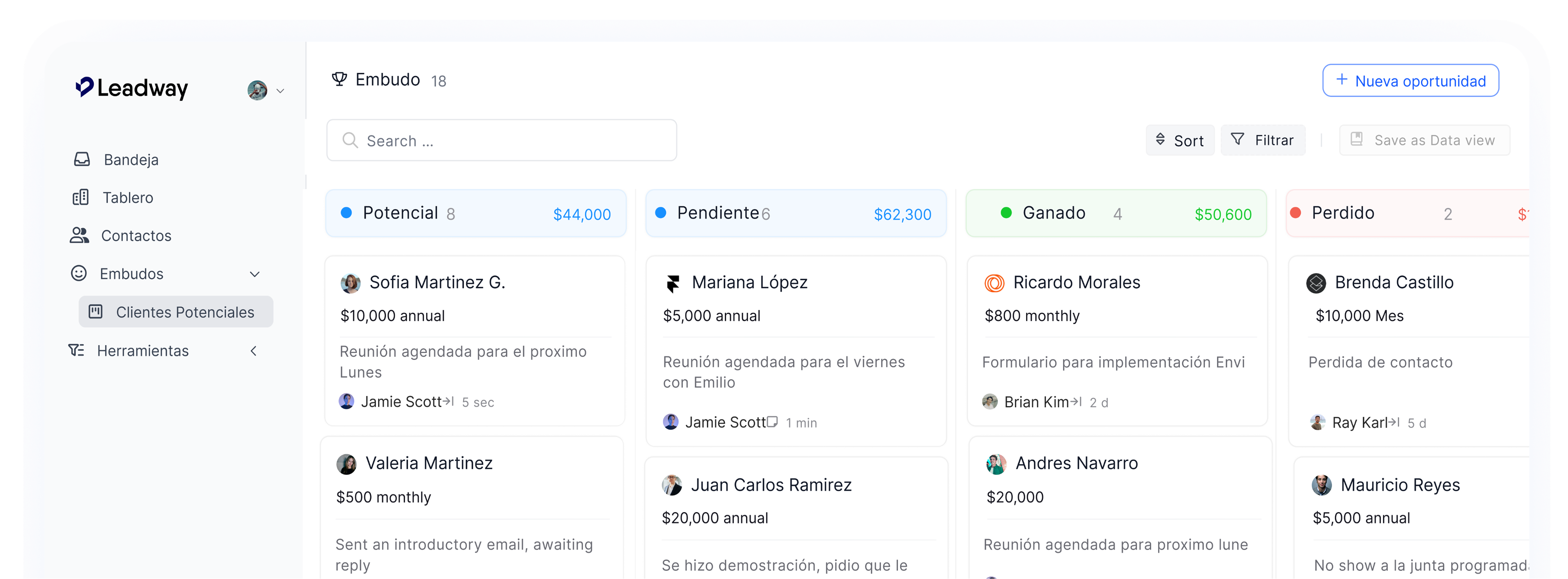Click the arrow icon beside 5 sec
The image size is (1568, 579).
448,401
